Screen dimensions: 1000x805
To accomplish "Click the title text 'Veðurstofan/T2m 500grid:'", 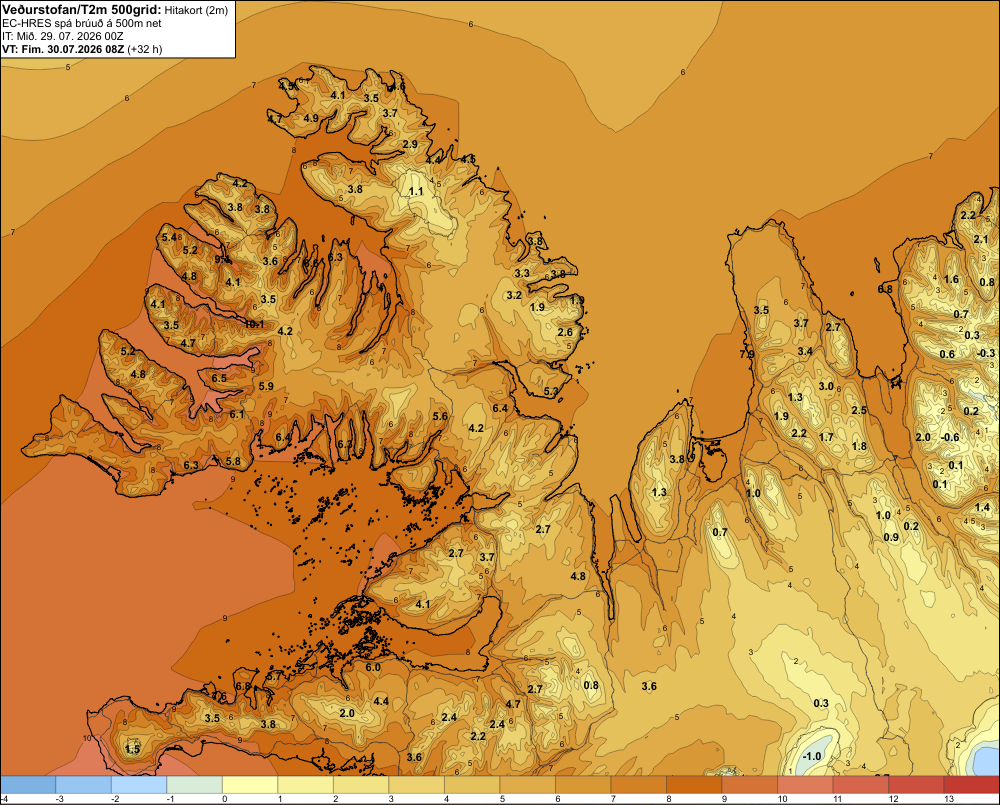I will pyautogui.click(x=82, y=9).
